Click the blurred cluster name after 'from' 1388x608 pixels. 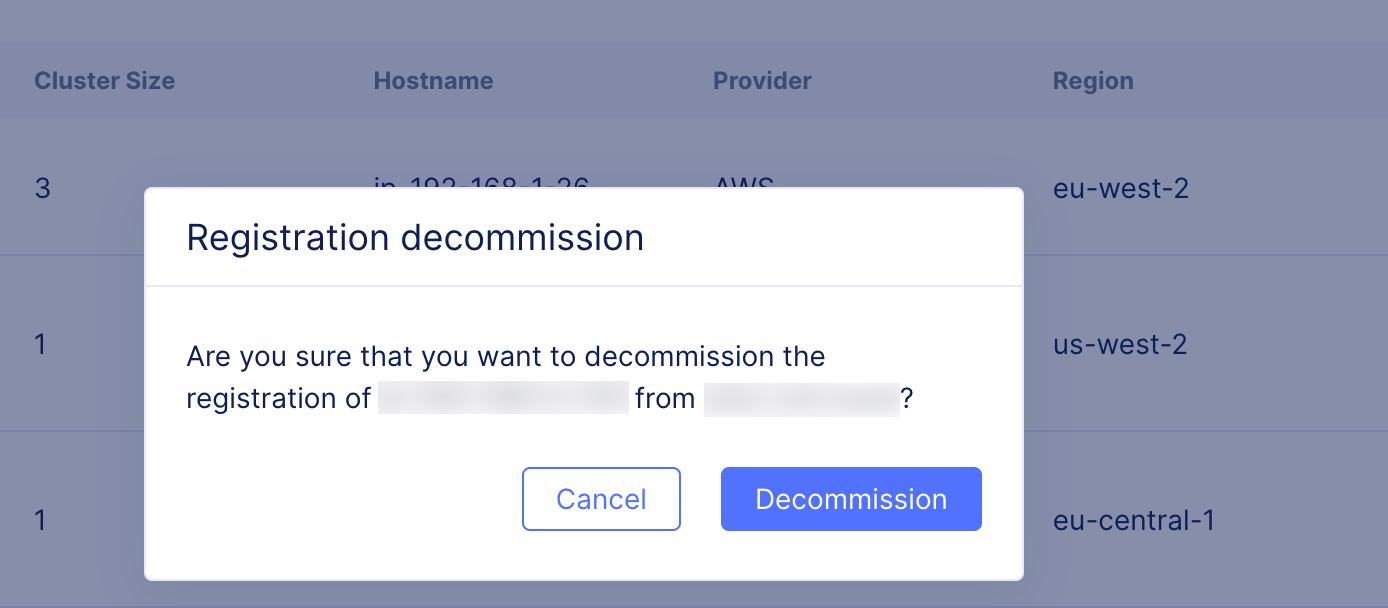(802, 398)
